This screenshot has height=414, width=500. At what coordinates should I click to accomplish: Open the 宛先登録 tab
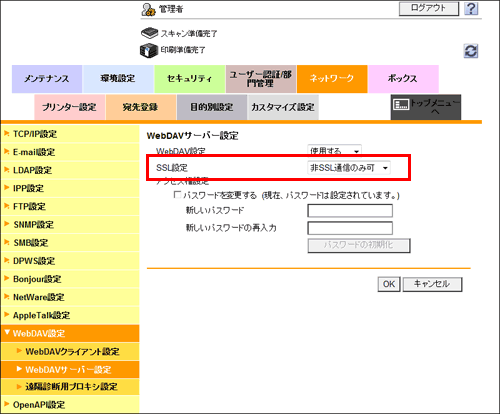pyautogui.click(x=141, y=107)
